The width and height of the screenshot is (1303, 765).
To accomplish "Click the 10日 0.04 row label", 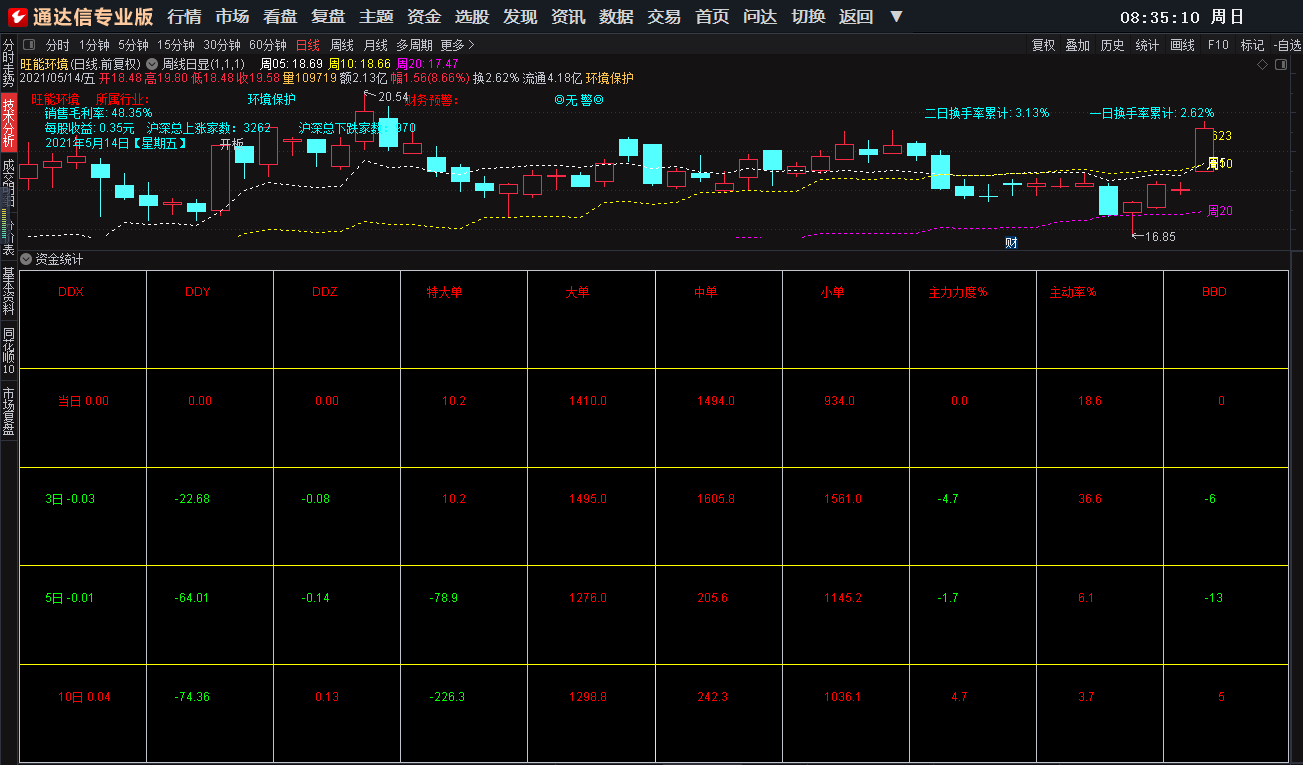I will pyautogui.click(x=85, y=697).
